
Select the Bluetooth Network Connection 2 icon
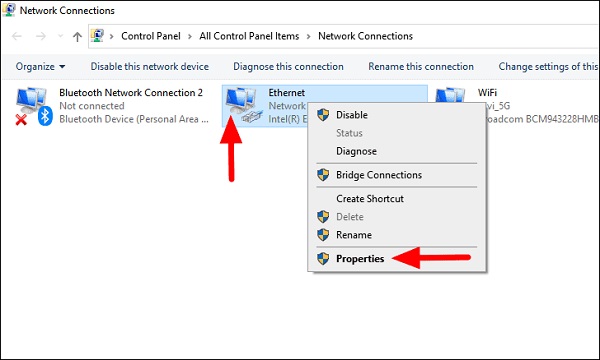34,106
